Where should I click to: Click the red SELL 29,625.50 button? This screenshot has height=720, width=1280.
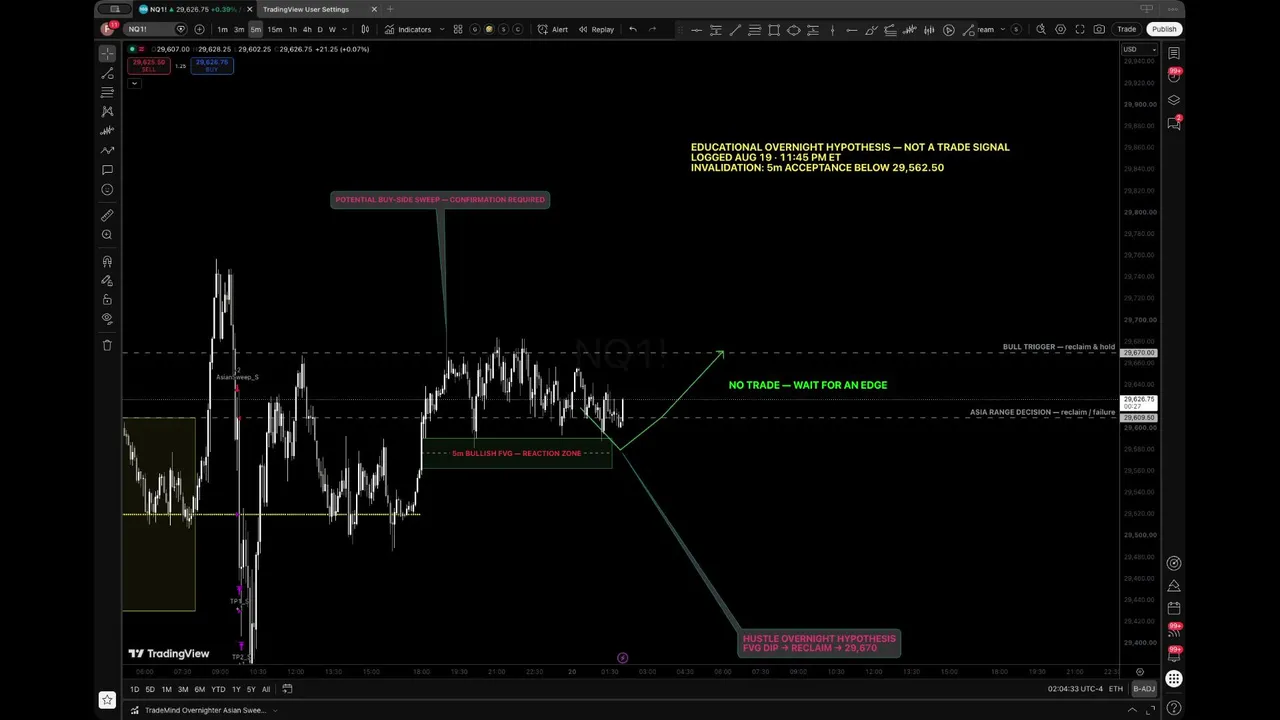tap(148, 65)
